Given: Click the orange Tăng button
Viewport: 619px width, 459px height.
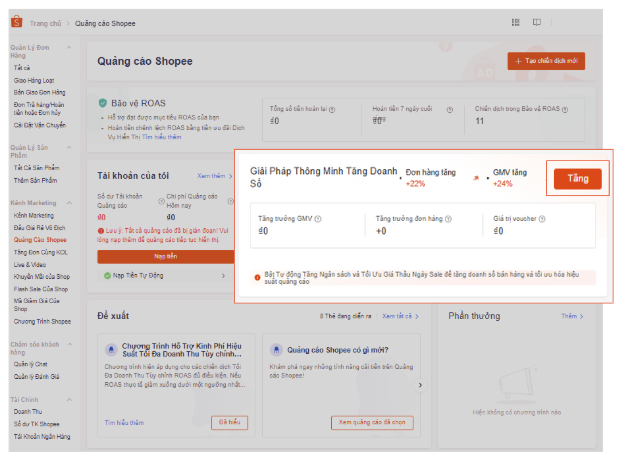Looking at the screenshot, I should coord(578,179).
